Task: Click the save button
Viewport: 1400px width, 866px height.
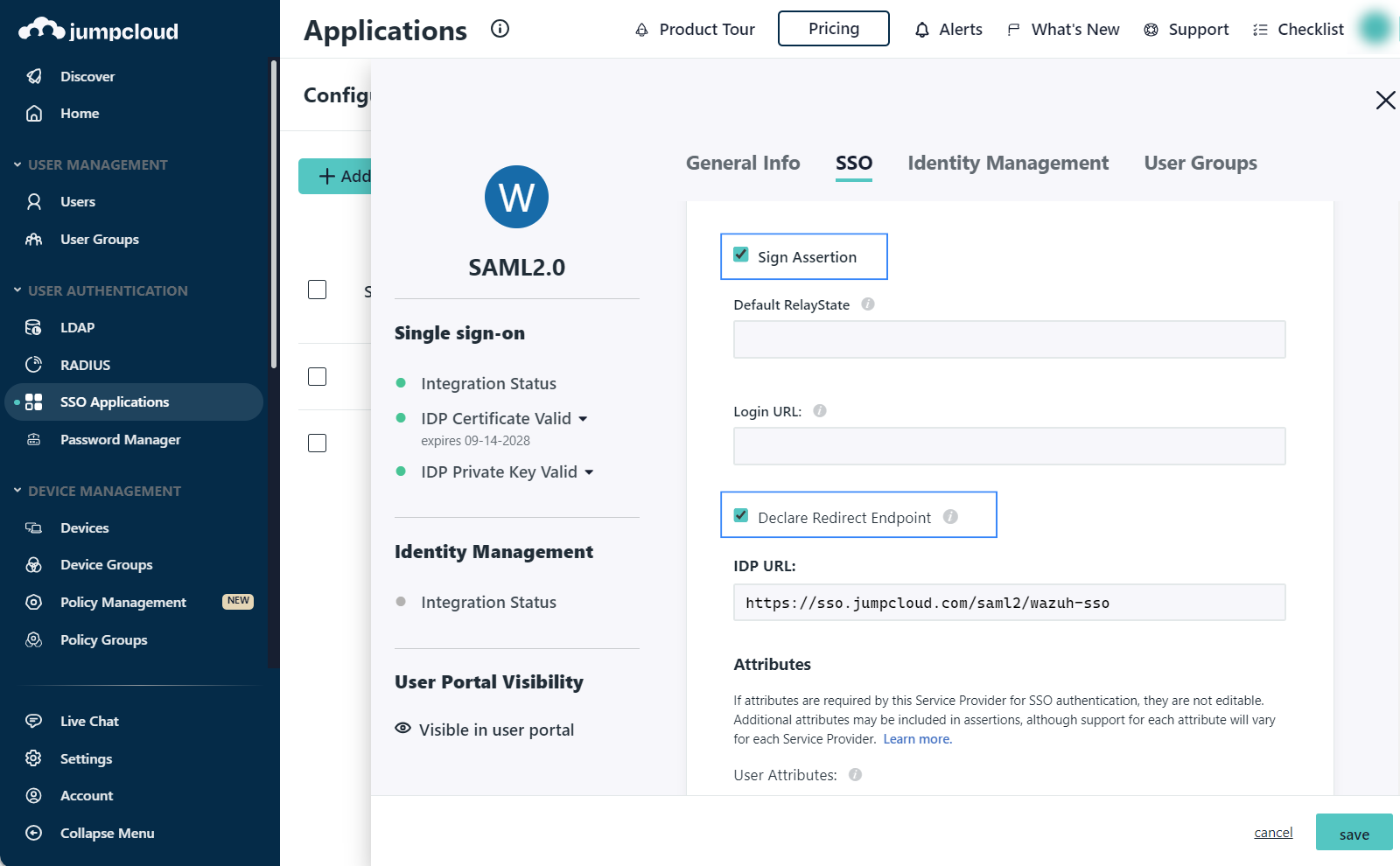Action: [1353, 834]
